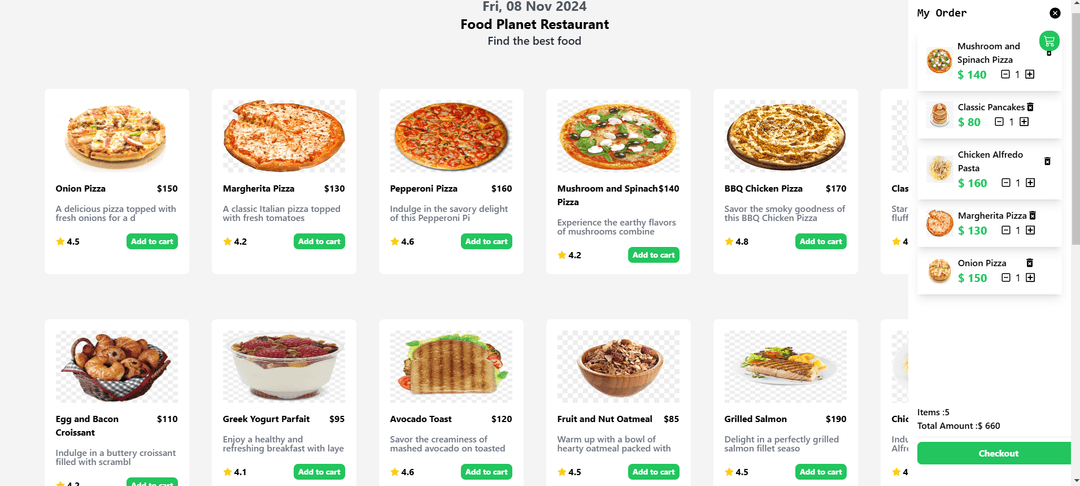Increase Onion Pizza quantity in order

pos(1030,278)
